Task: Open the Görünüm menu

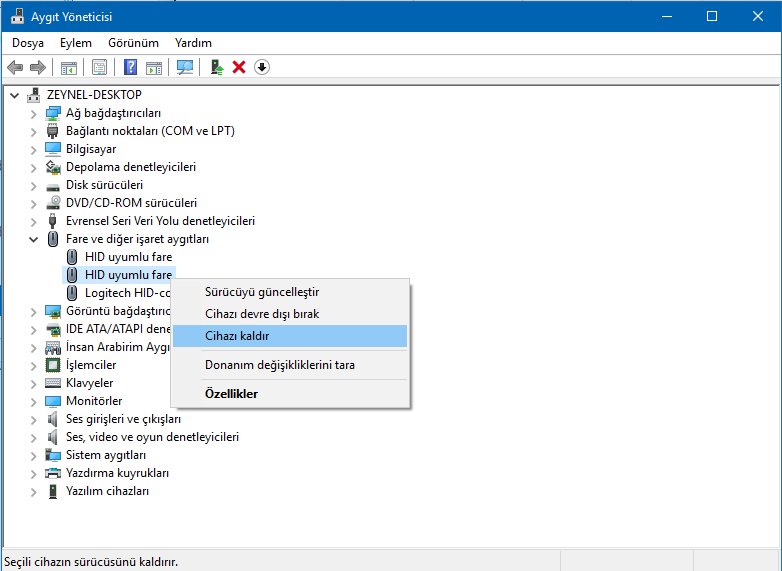Action: (x=133, y=43)
